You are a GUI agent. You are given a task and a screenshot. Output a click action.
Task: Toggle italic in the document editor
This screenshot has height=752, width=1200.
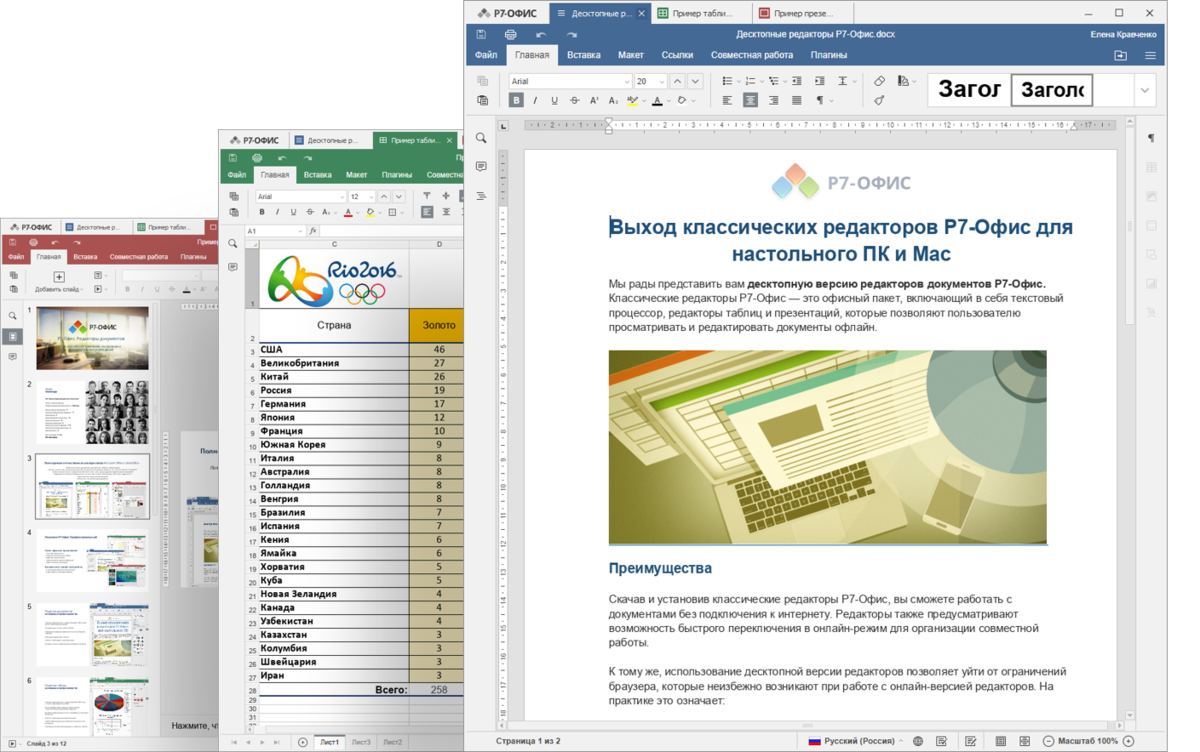tap(535, 100)
